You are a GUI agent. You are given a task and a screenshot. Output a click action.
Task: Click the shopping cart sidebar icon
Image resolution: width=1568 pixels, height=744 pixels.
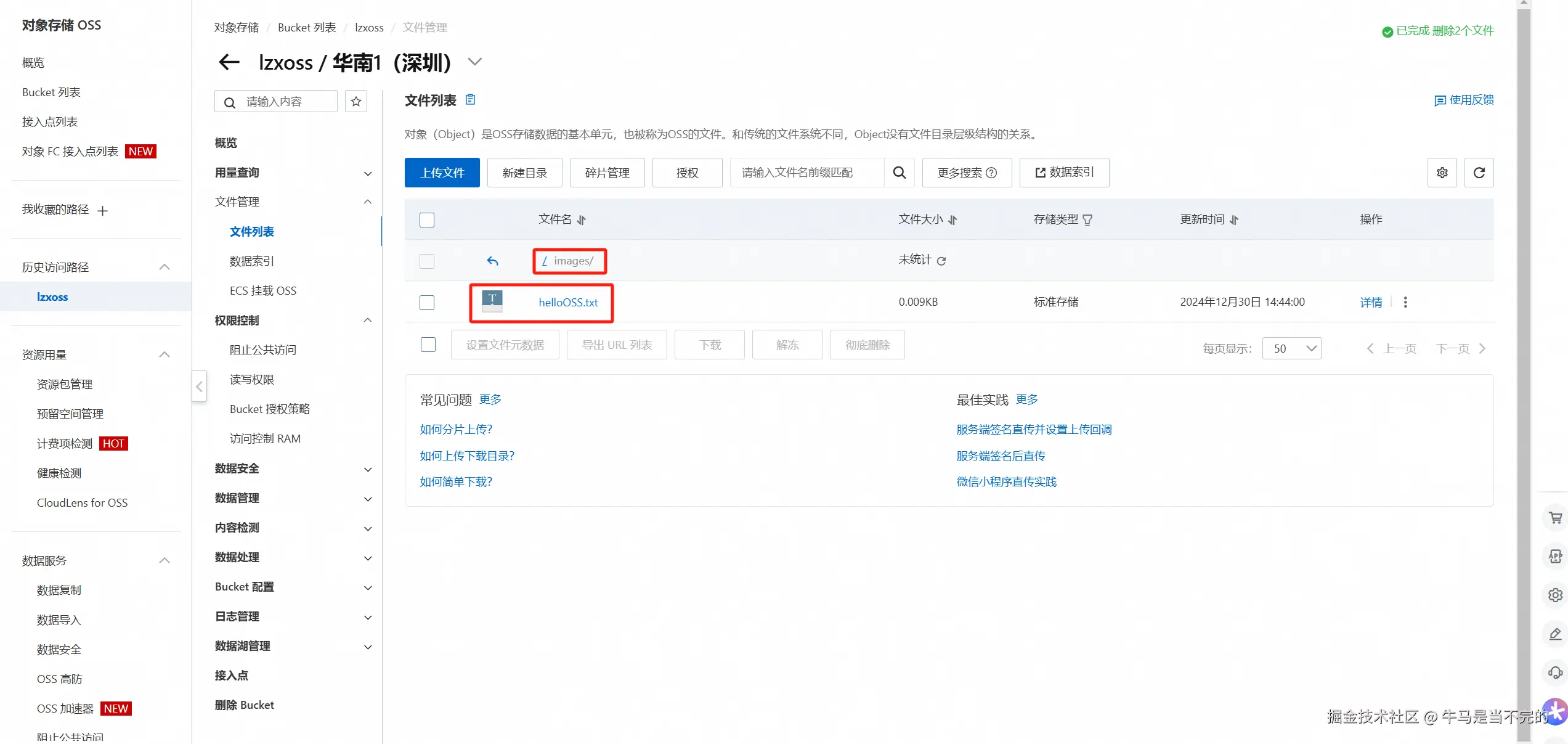pyautogui.click(x=1555, y=518)
